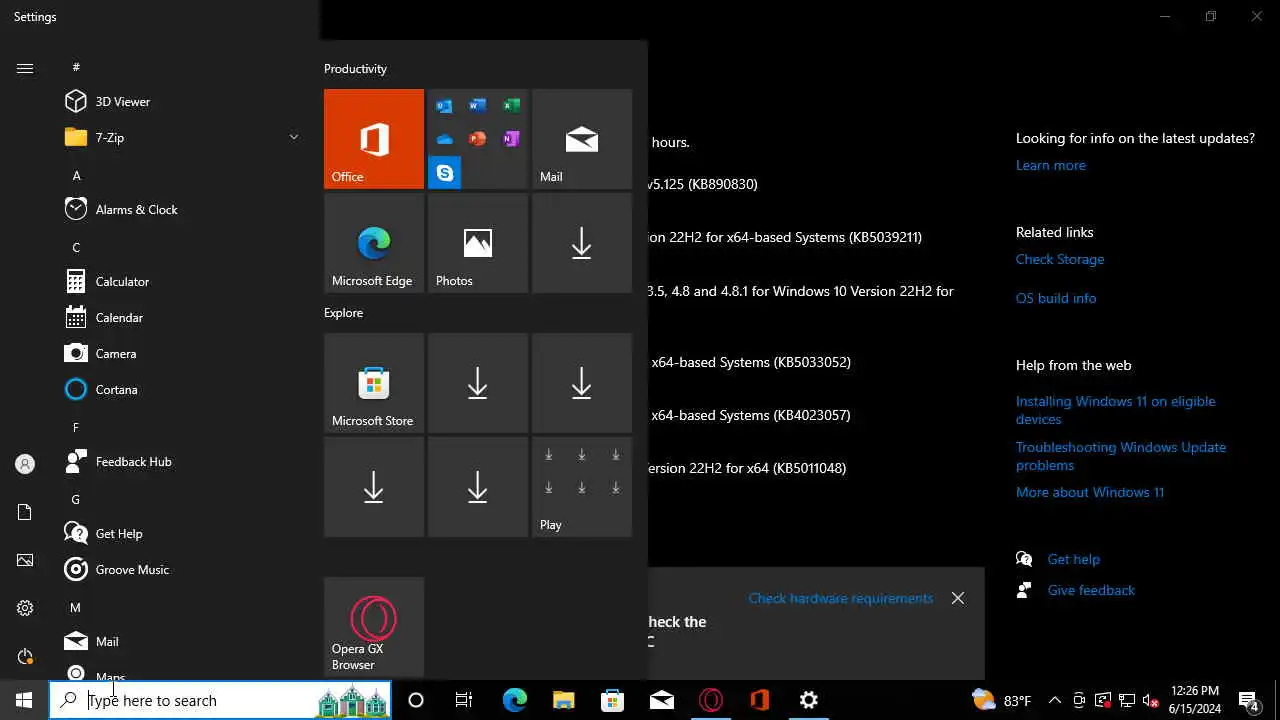This screenshot has width=1280, height=720.
Task: Launch the Opera GX Browser tile
Action: 374,627
